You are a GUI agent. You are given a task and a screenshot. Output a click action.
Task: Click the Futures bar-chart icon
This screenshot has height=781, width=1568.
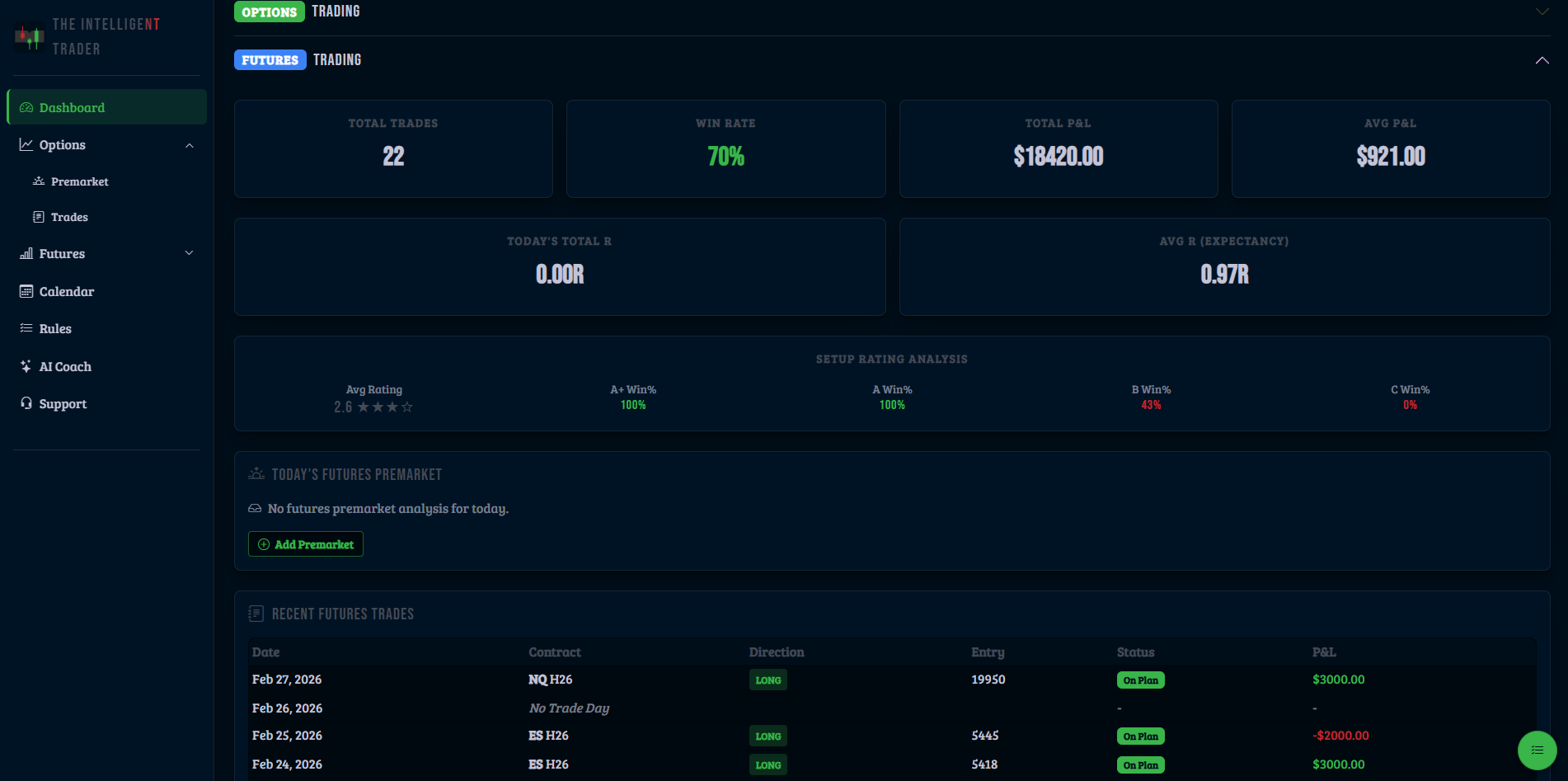point(26,253)
